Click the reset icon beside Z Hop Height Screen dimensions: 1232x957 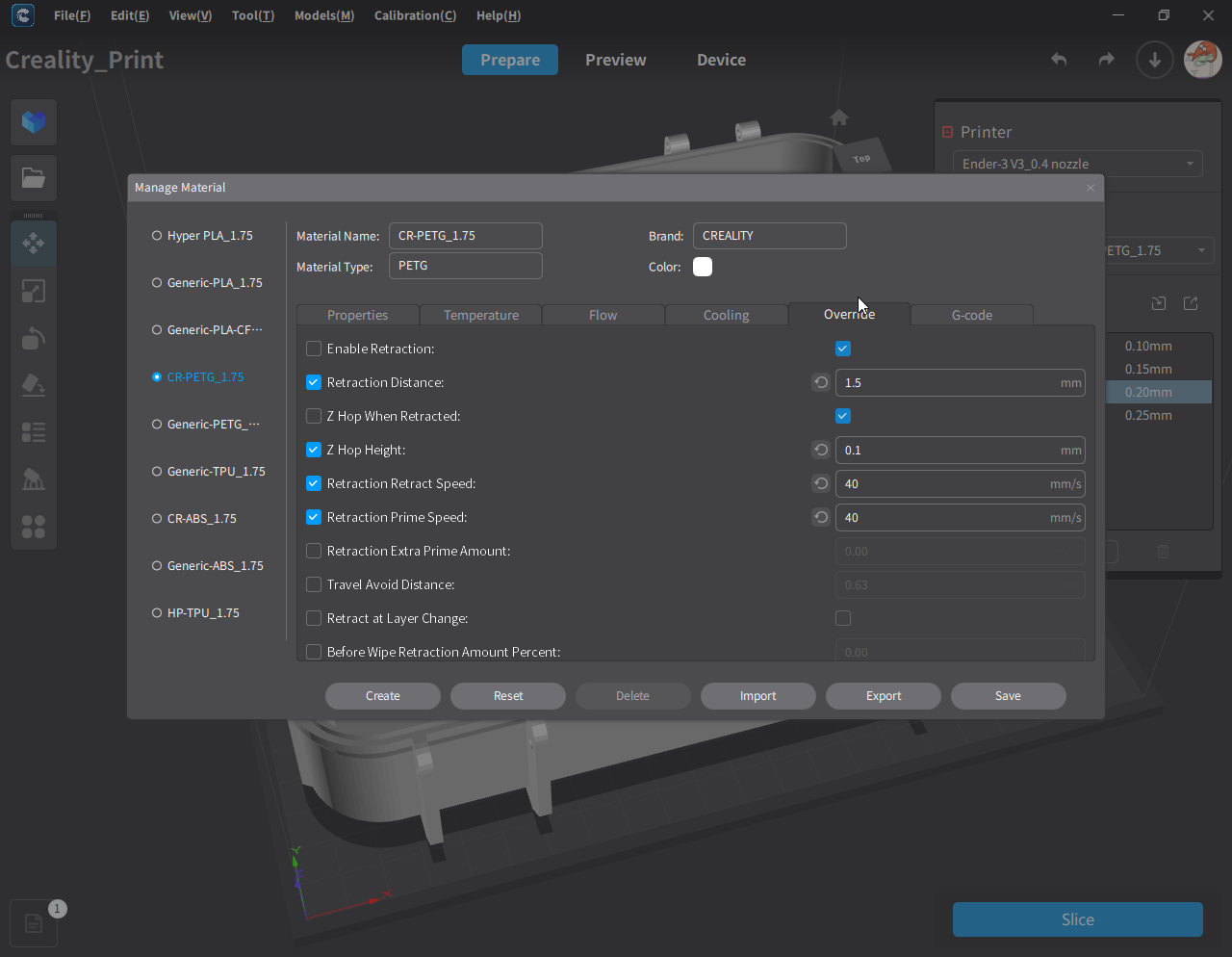click(x=821, y=450)
